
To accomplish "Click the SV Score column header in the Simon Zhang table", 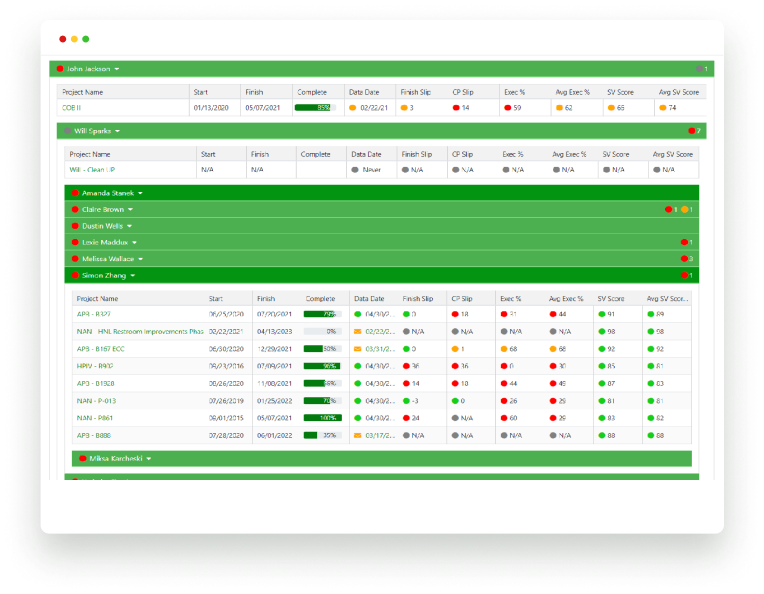I will click(x=612, y=298).
